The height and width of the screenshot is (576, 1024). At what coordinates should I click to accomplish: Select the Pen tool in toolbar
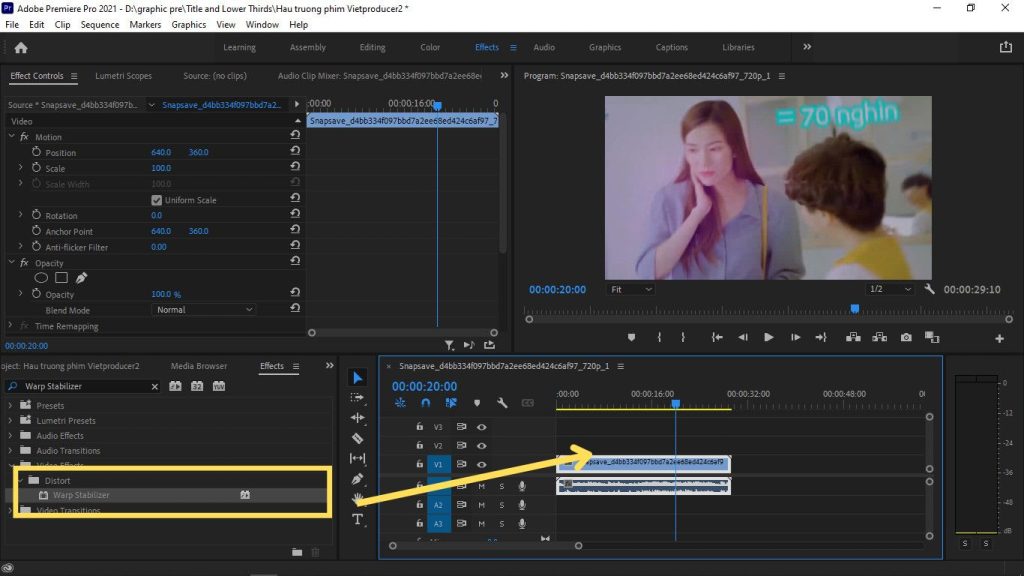coord(358,479)
